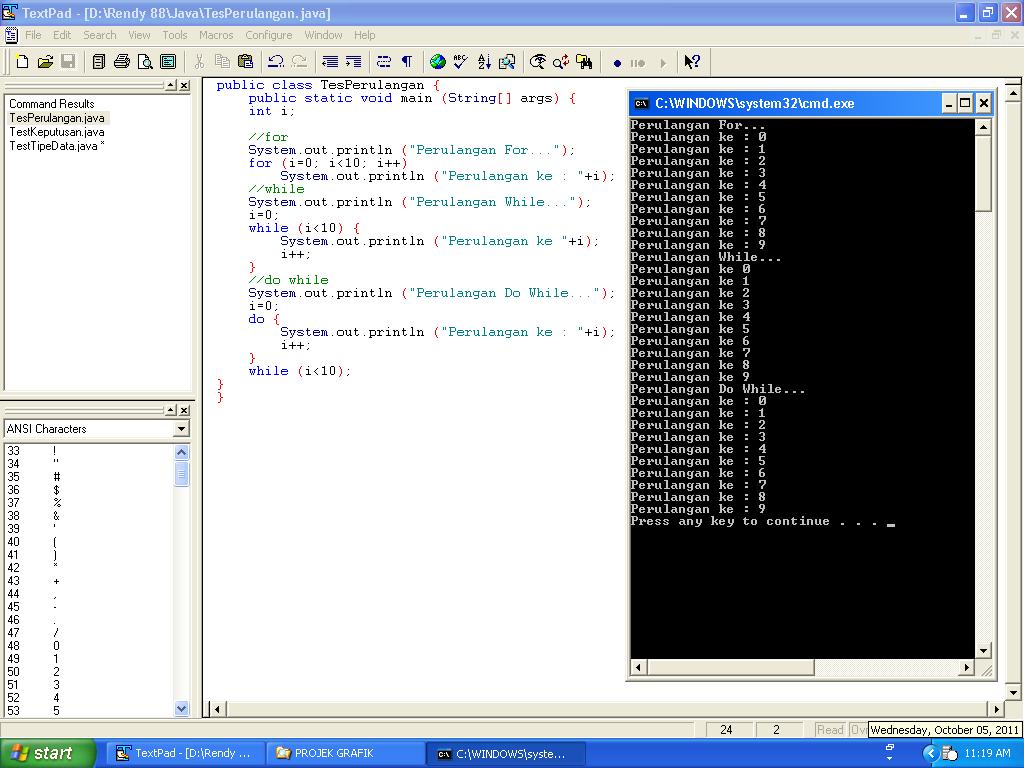Toggle Word Wrap toolbar button
The width and height of the screenshot is (1024, 768).
(383, 62)
